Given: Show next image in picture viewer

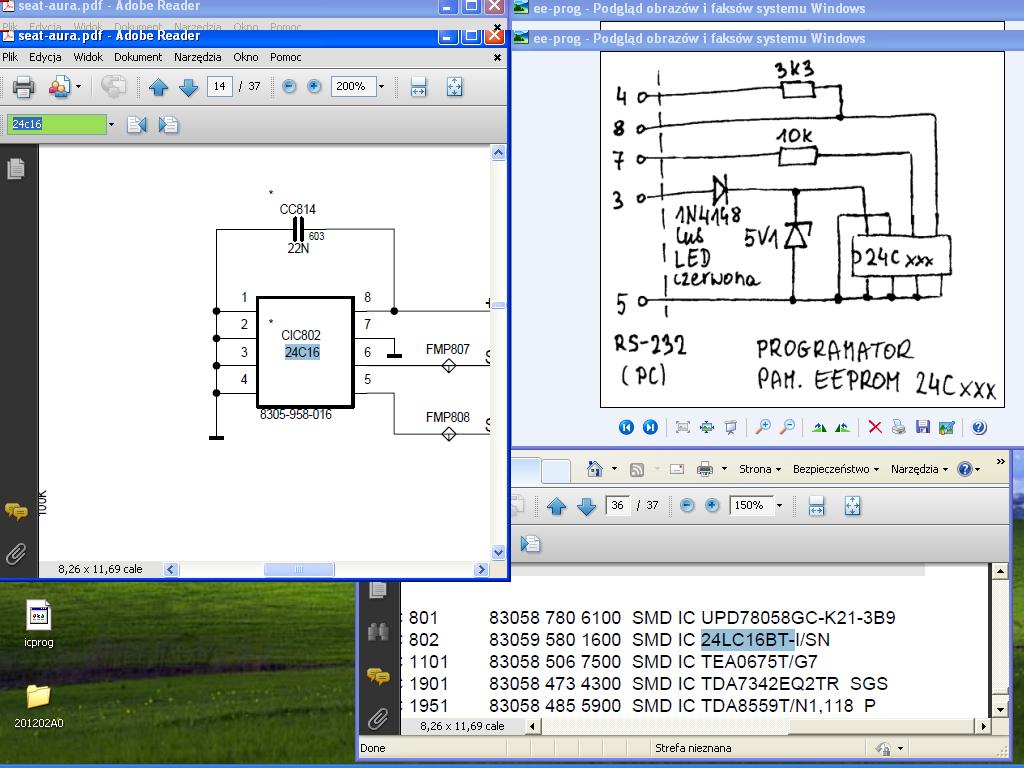Looking at the screenshot, I should [650, 427].
